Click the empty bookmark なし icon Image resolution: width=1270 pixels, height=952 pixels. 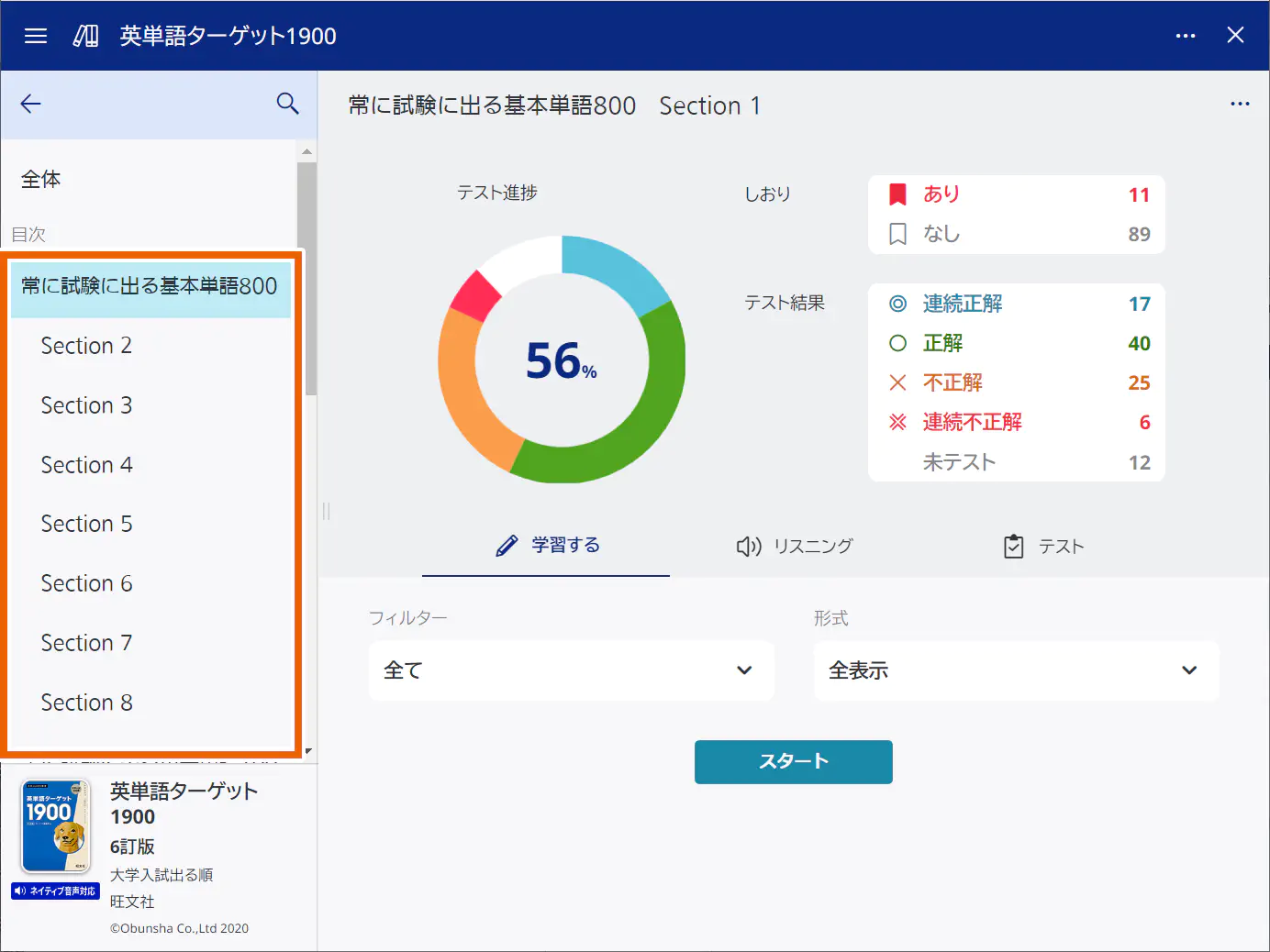[x=898, y=234]
